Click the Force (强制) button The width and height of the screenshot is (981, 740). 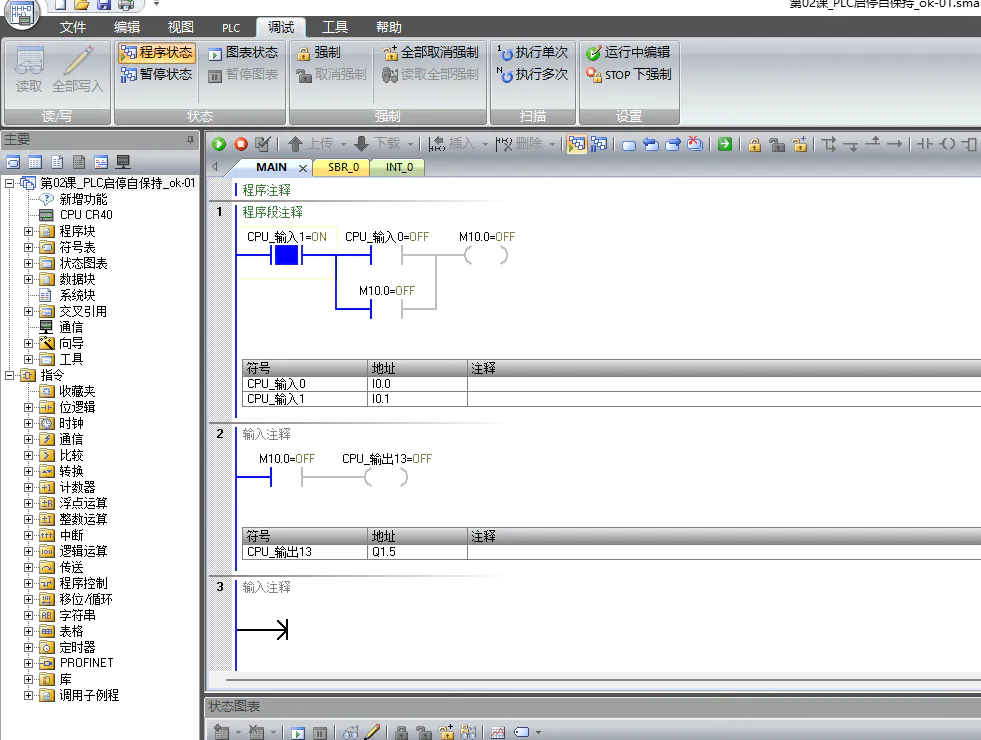pos(319,53)
